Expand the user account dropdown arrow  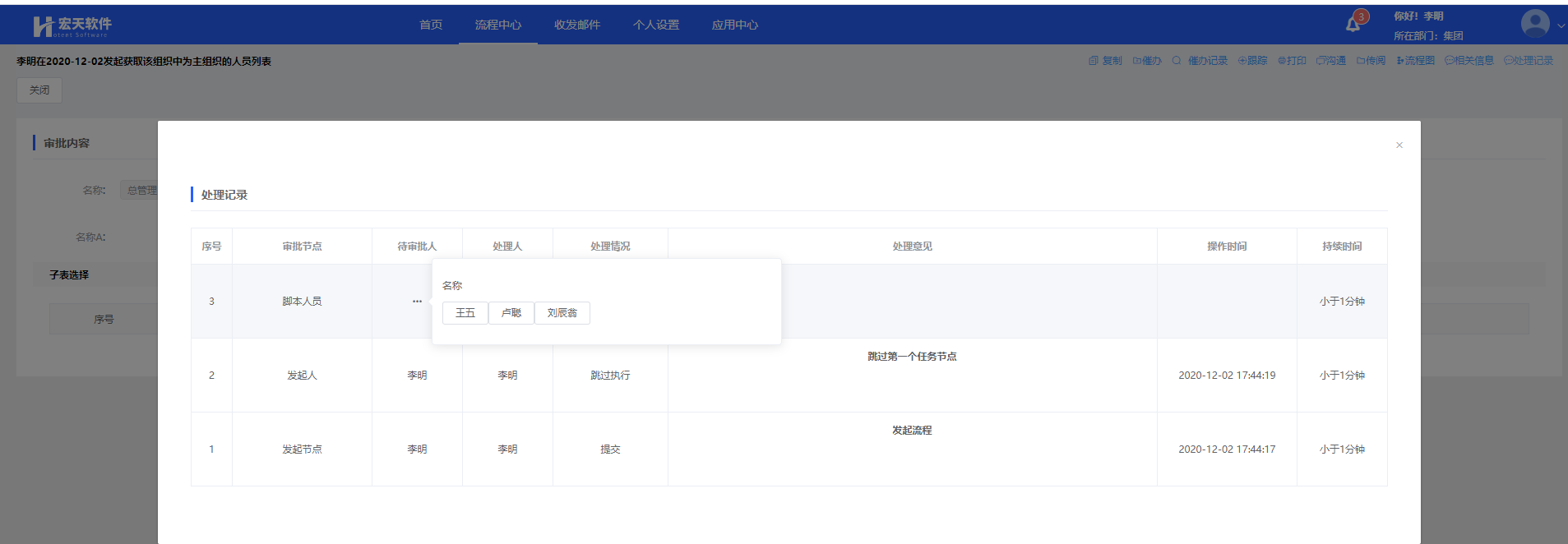pyautogui.click(x=1561, y=25)
